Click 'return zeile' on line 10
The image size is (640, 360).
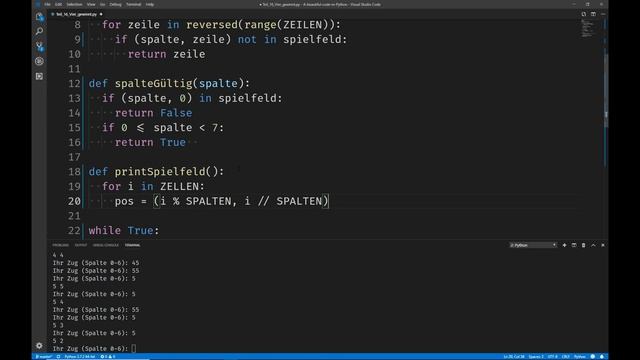[167, 54]
